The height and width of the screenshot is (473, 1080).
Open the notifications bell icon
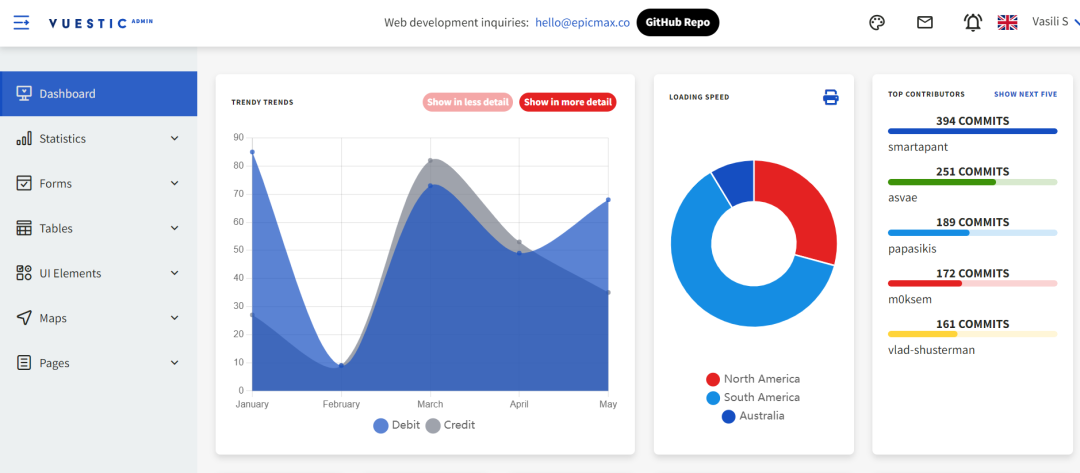click(x=972, y=22)
